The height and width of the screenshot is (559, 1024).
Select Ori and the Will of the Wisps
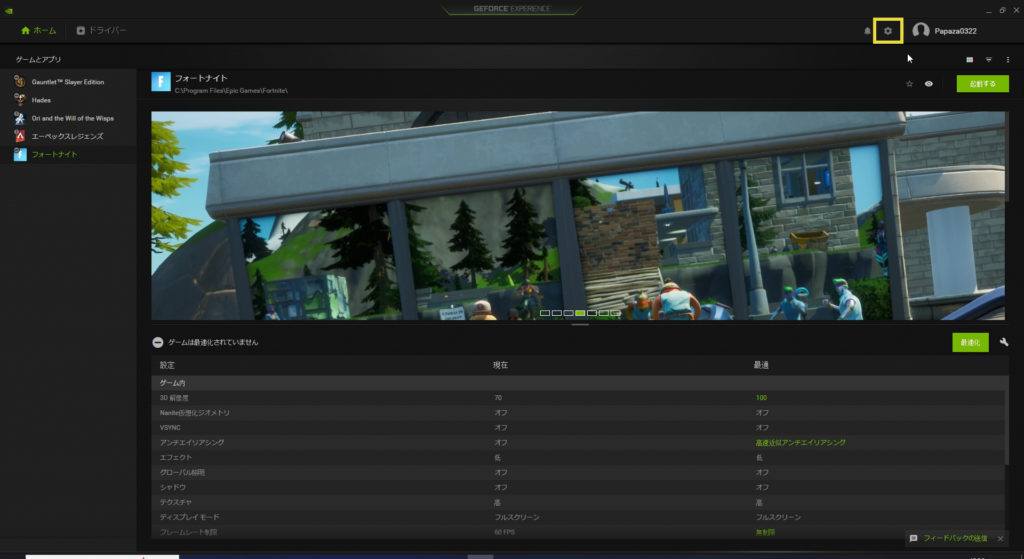(x=72, y=118)
